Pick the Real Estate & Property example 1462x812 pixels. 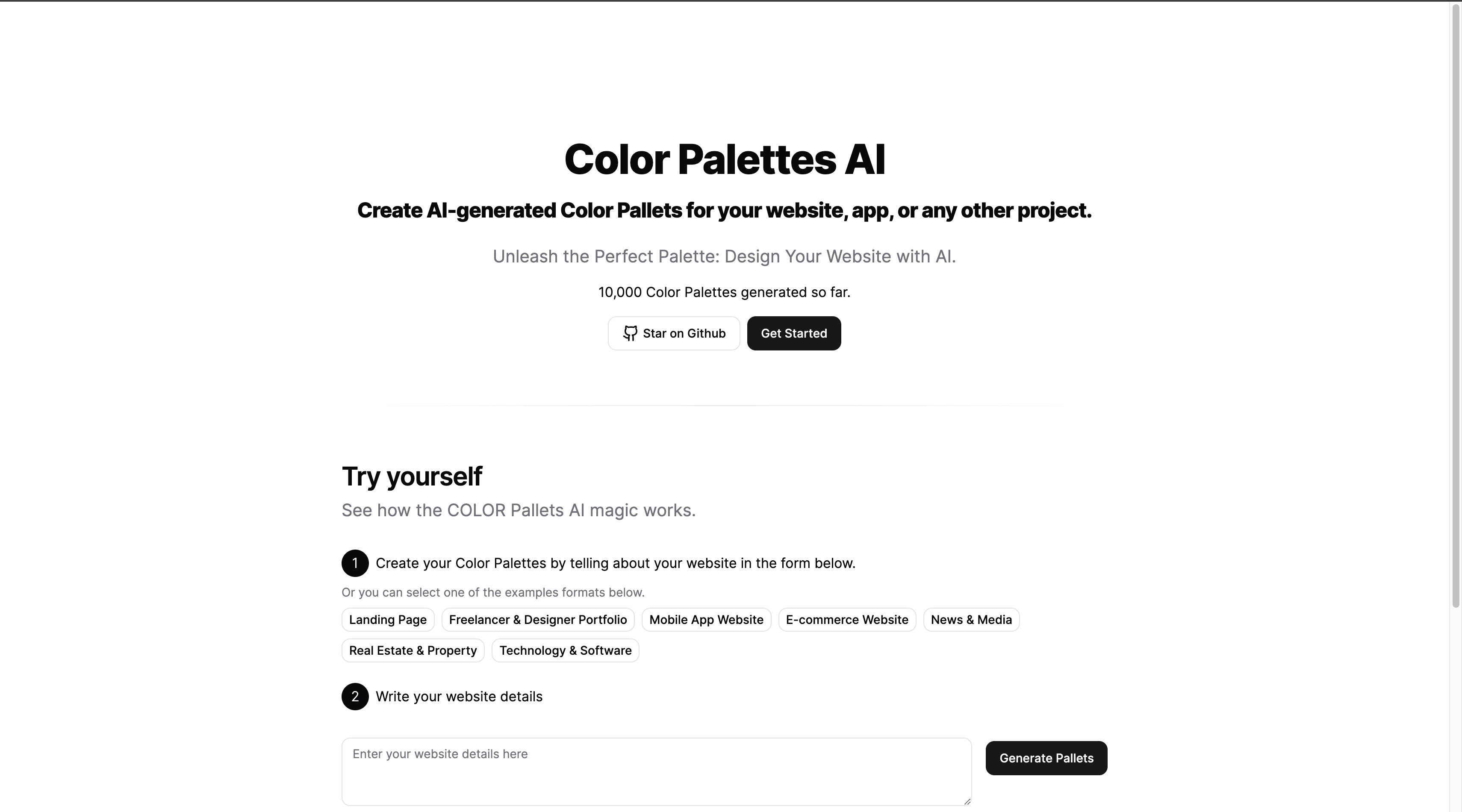point(413,650)
